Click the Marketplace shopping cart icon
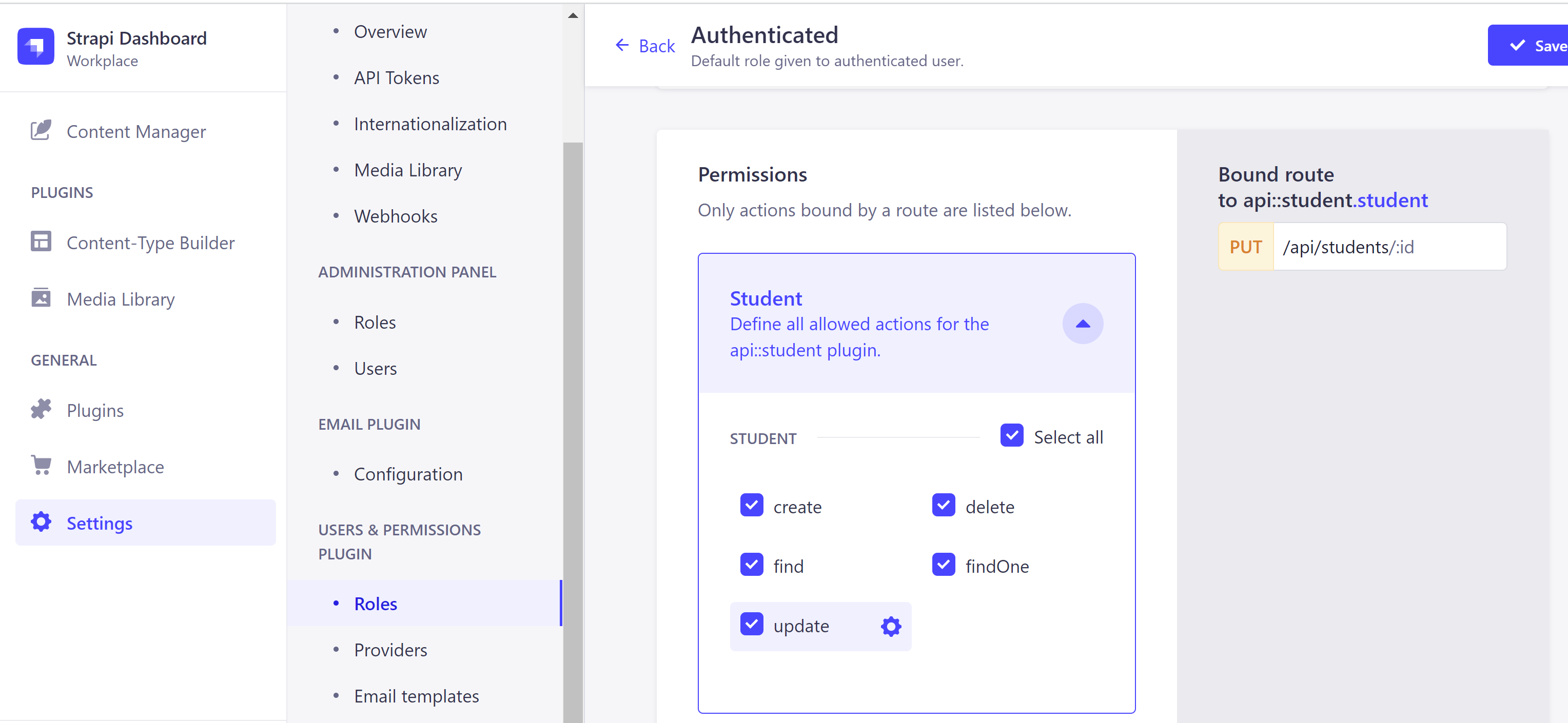Viewport: 1568px width, 723px height. (x=41, y=466)
